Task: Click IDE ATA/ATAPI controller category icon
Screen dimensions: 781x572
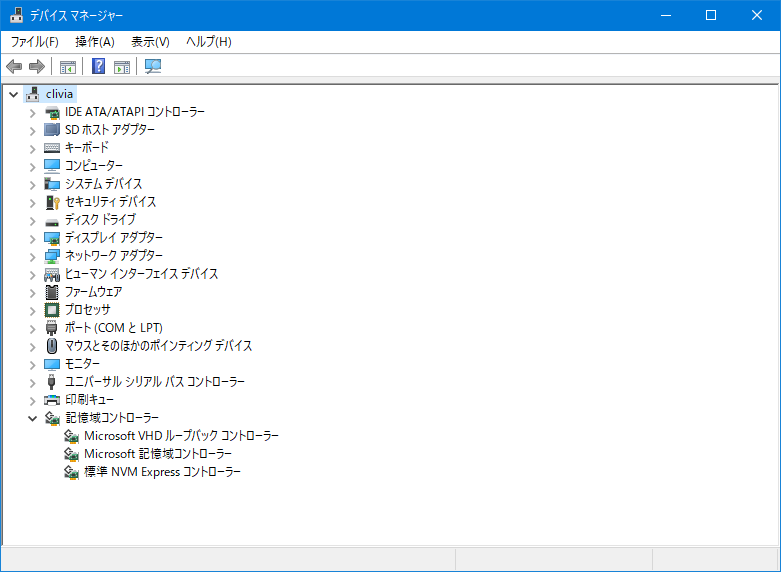Action: pyautogui.click(x=52, y=112)
